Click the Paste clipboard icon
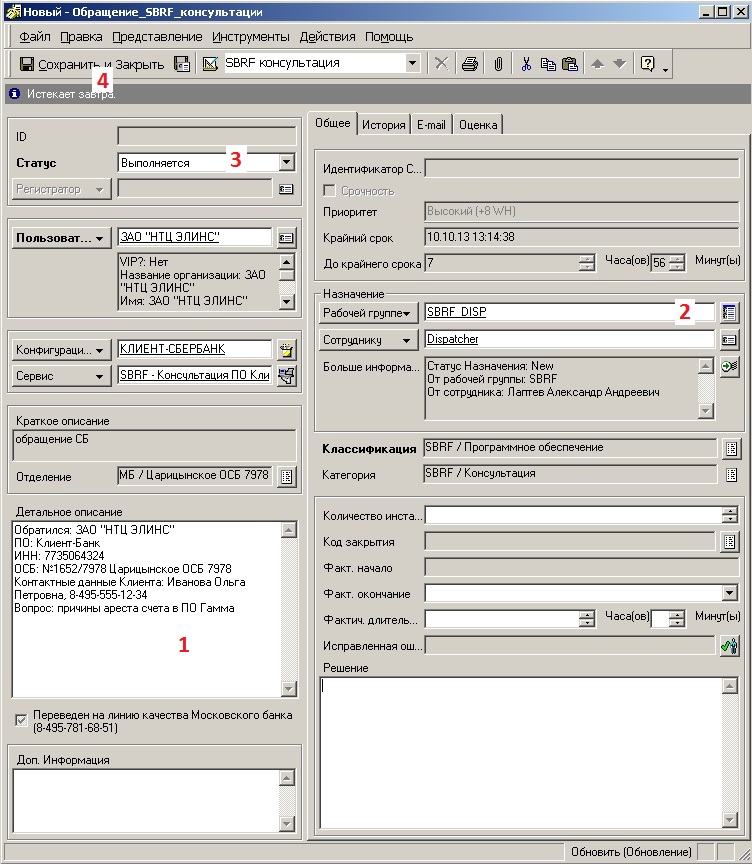The image size is (752, 865). [x=569, y=64]
